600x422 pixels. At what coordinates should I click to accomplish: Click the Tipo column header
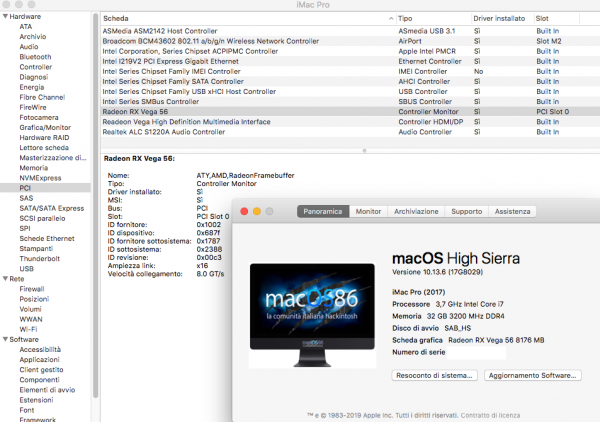tap(433, 18)
